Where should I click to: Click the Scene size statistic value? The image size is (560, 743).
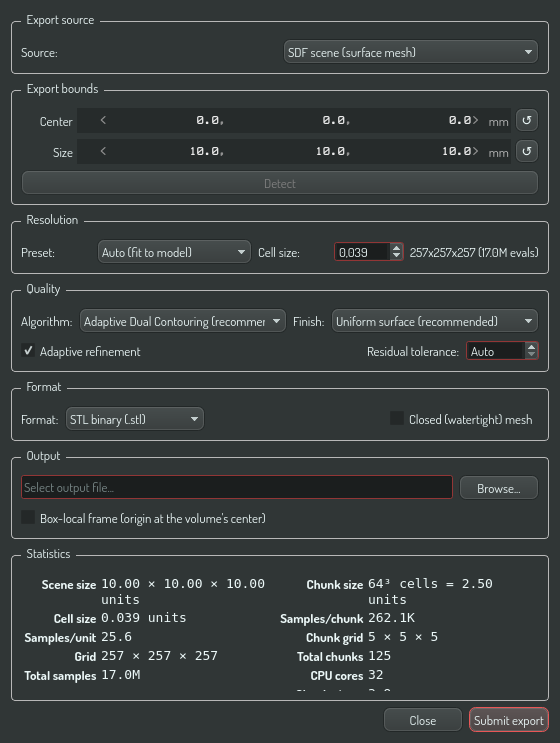[x=183, y=592]
